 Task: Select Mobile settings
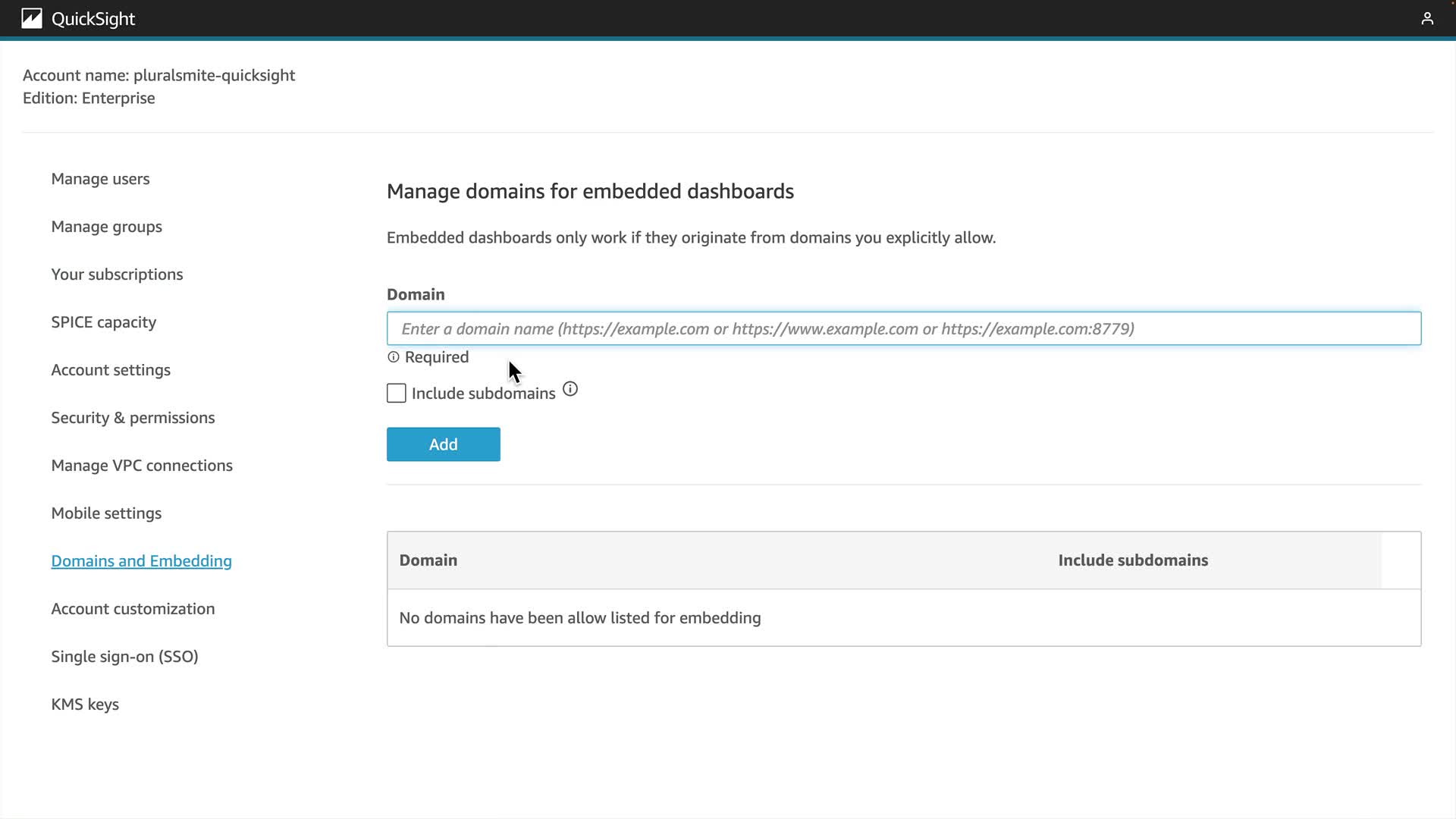[106, 513]
